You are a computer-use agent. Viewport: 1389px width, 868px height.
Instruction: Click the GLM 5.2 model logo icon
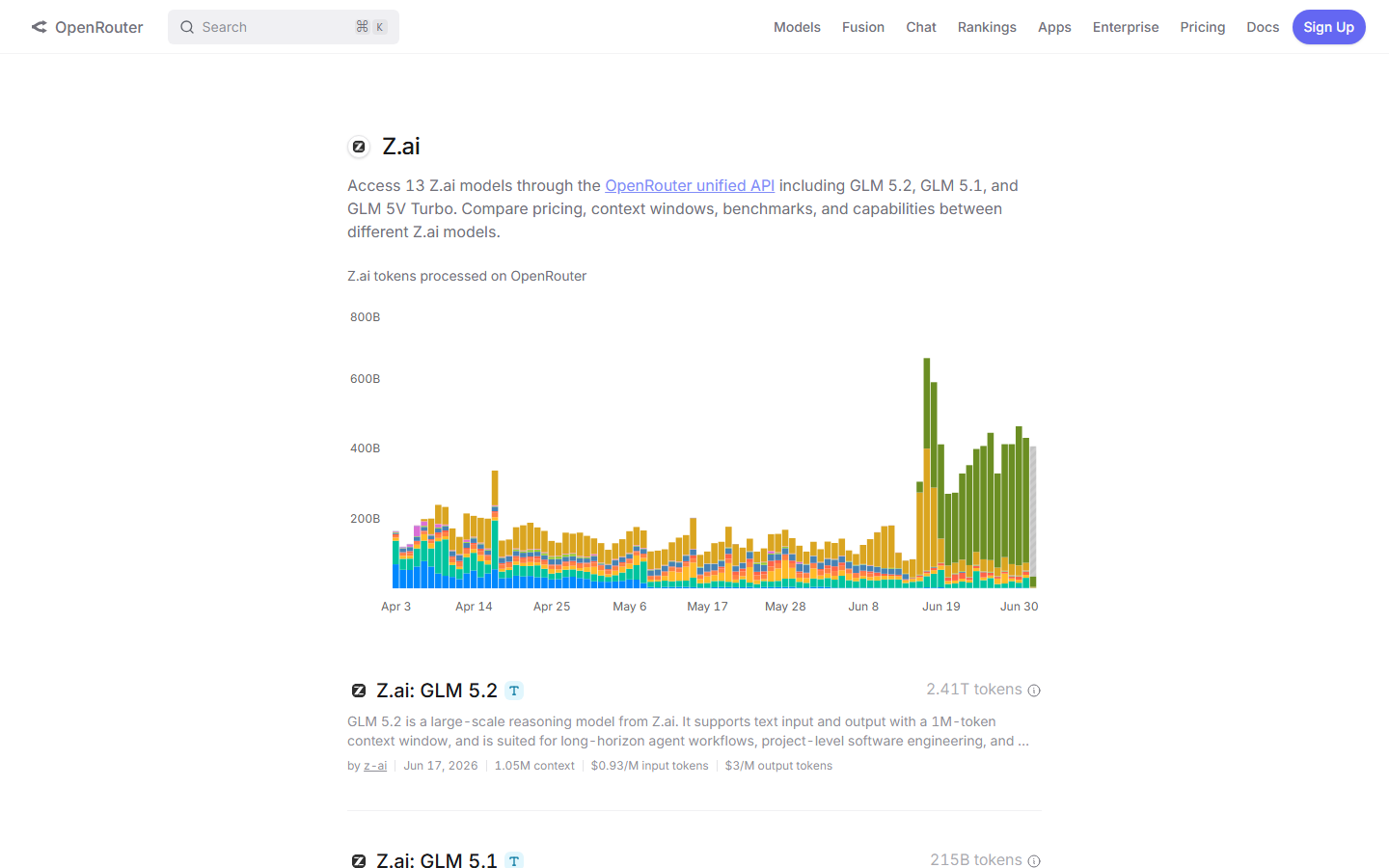click(359, 691)
